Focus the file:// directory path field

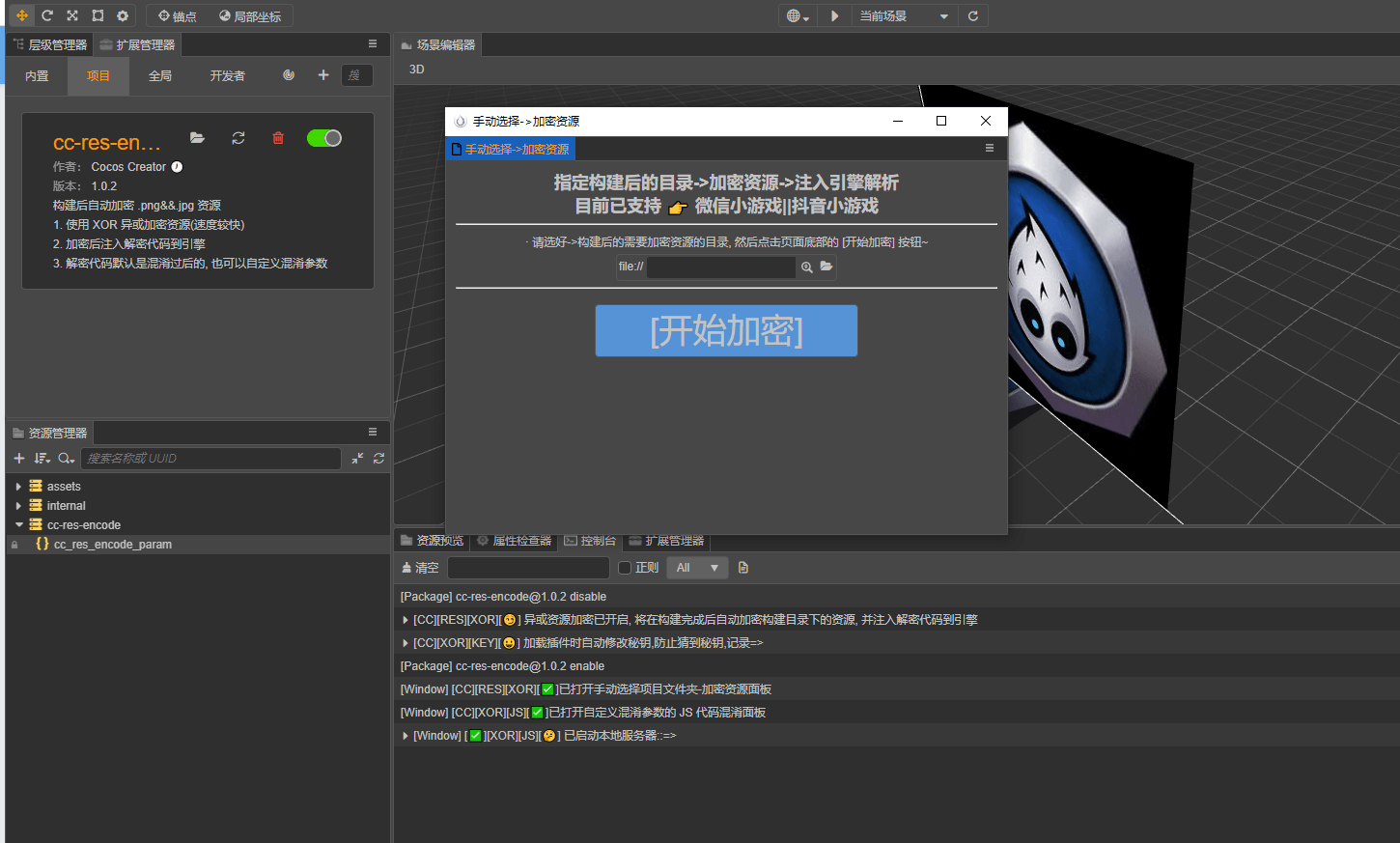pos(721,267)
